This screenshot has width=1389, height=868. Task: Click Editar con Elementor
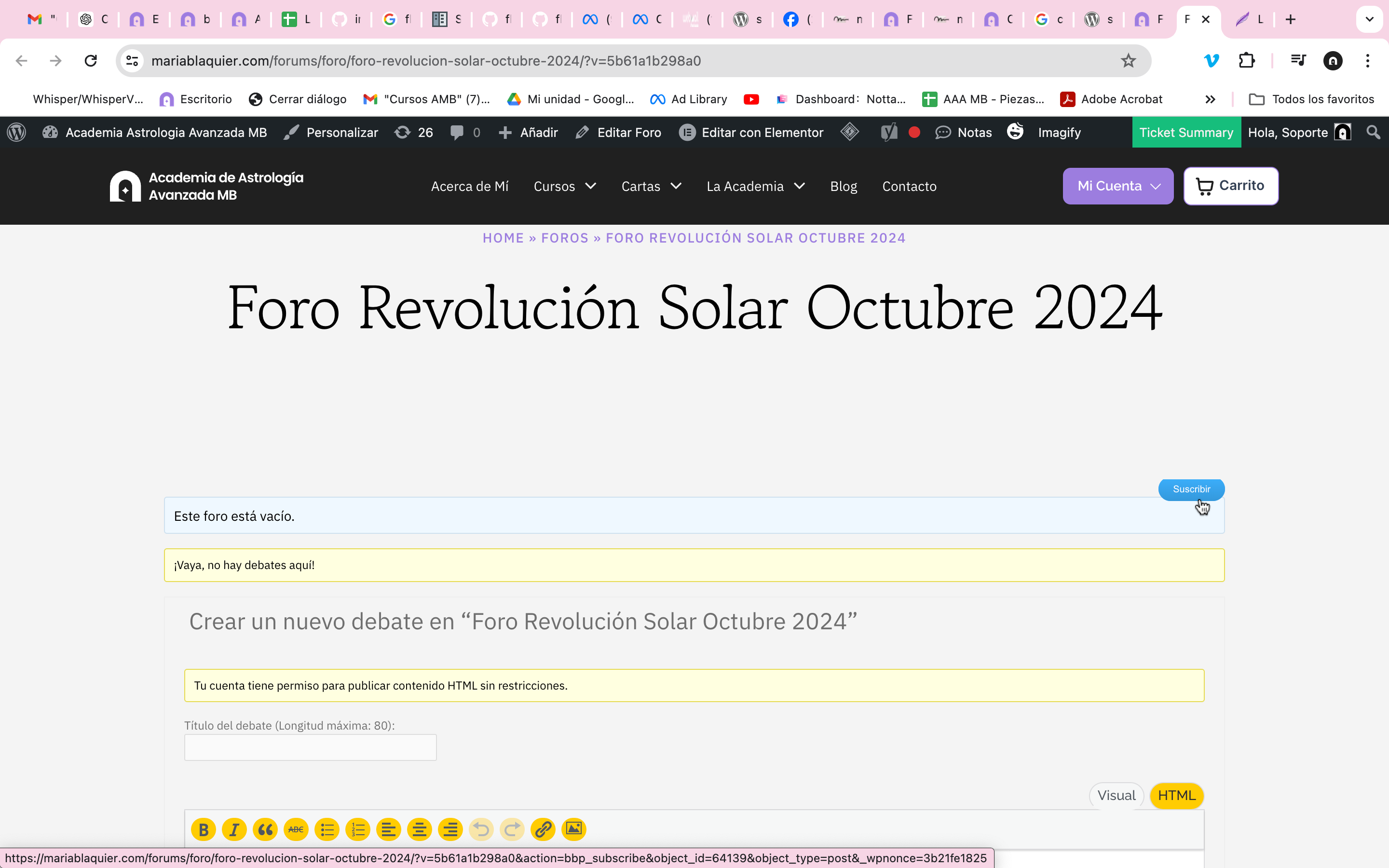(x=751, y=133)
